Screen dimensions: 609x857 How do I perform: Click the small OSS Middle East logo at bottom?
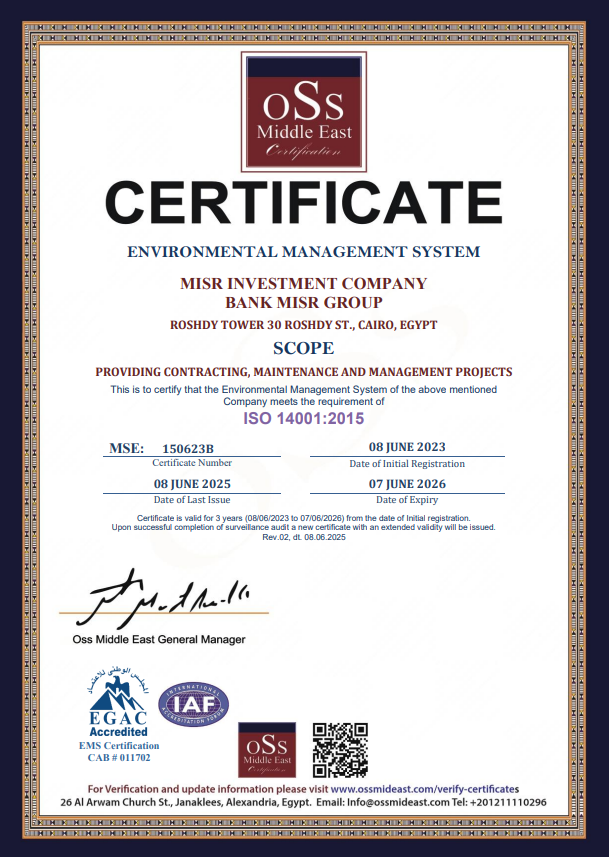coord(266,750)
